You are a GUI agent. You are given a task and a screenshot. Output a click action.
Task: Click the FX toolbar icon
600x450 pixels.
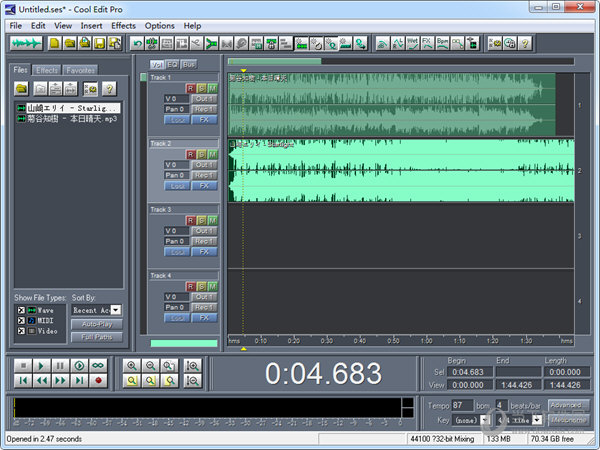tap(427, 44)
